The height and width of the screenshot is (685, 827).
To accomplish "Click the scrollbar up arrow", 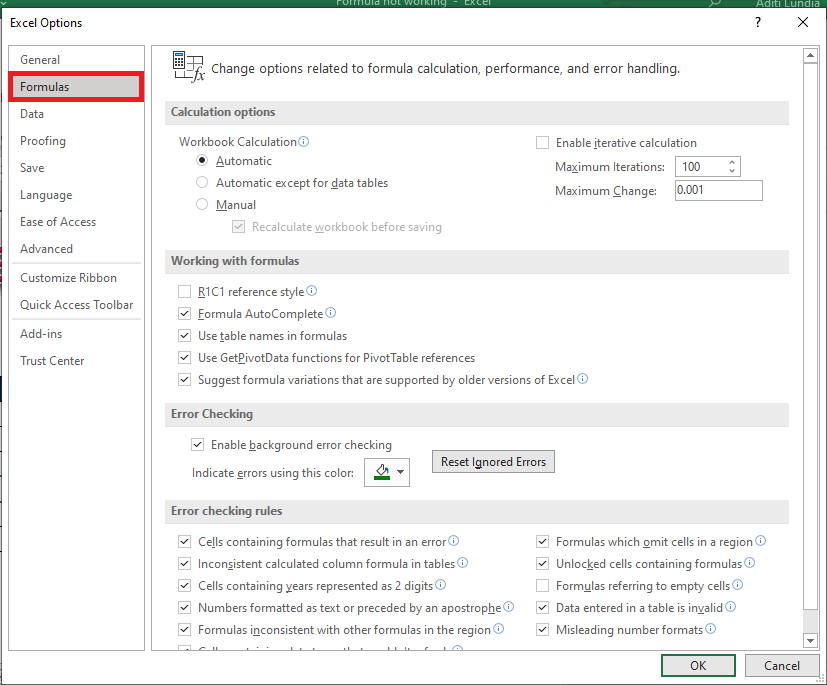I will [x=810, y=55].
